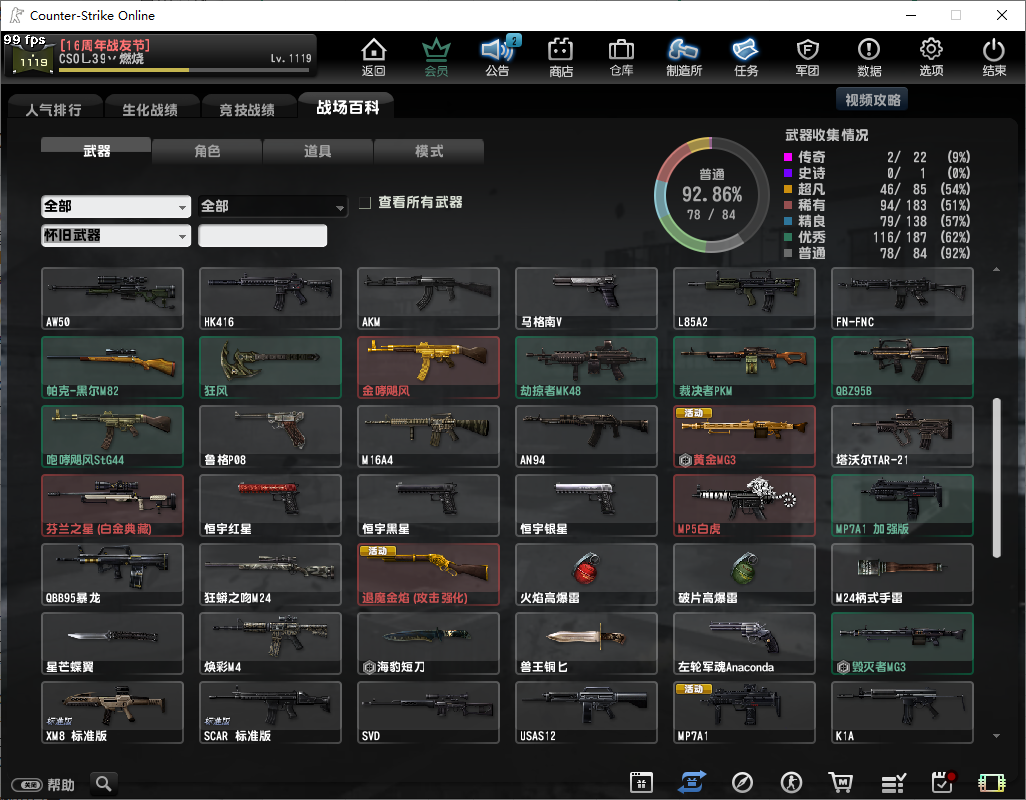Click the 普通 92.86% collection ring chart
This screenshot has width=1026, height=800.
click(x=712, y=194)
